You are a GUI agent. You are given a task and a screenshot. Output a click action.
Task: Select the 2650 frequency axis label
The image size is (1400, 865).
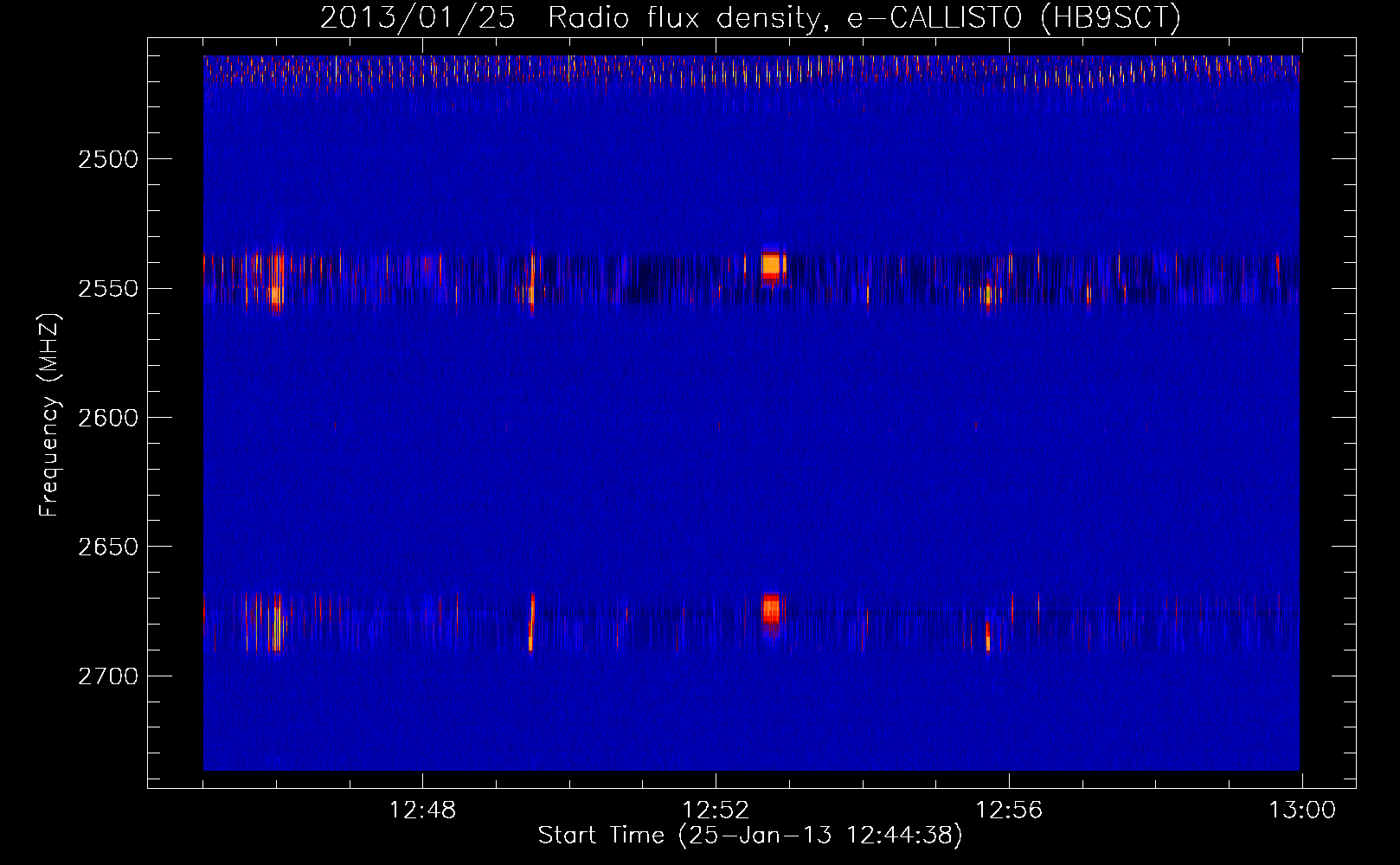tap(108, 547)
